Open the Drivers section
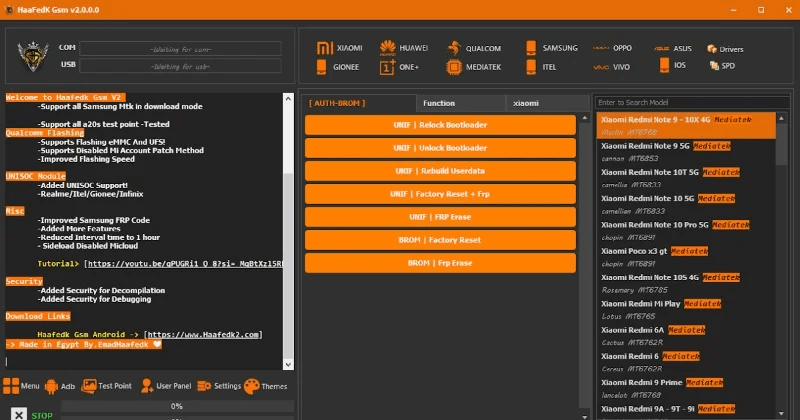This screenshot has height=420, width=800. pos(711,48)
